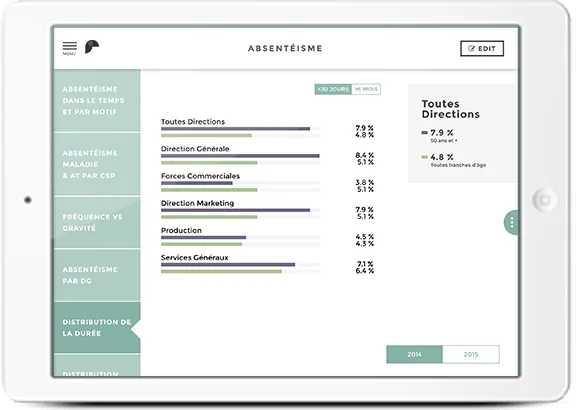Screen dimensions: 578x410
Task: Toggle the >6 mois filter
Action: point(366,89)
